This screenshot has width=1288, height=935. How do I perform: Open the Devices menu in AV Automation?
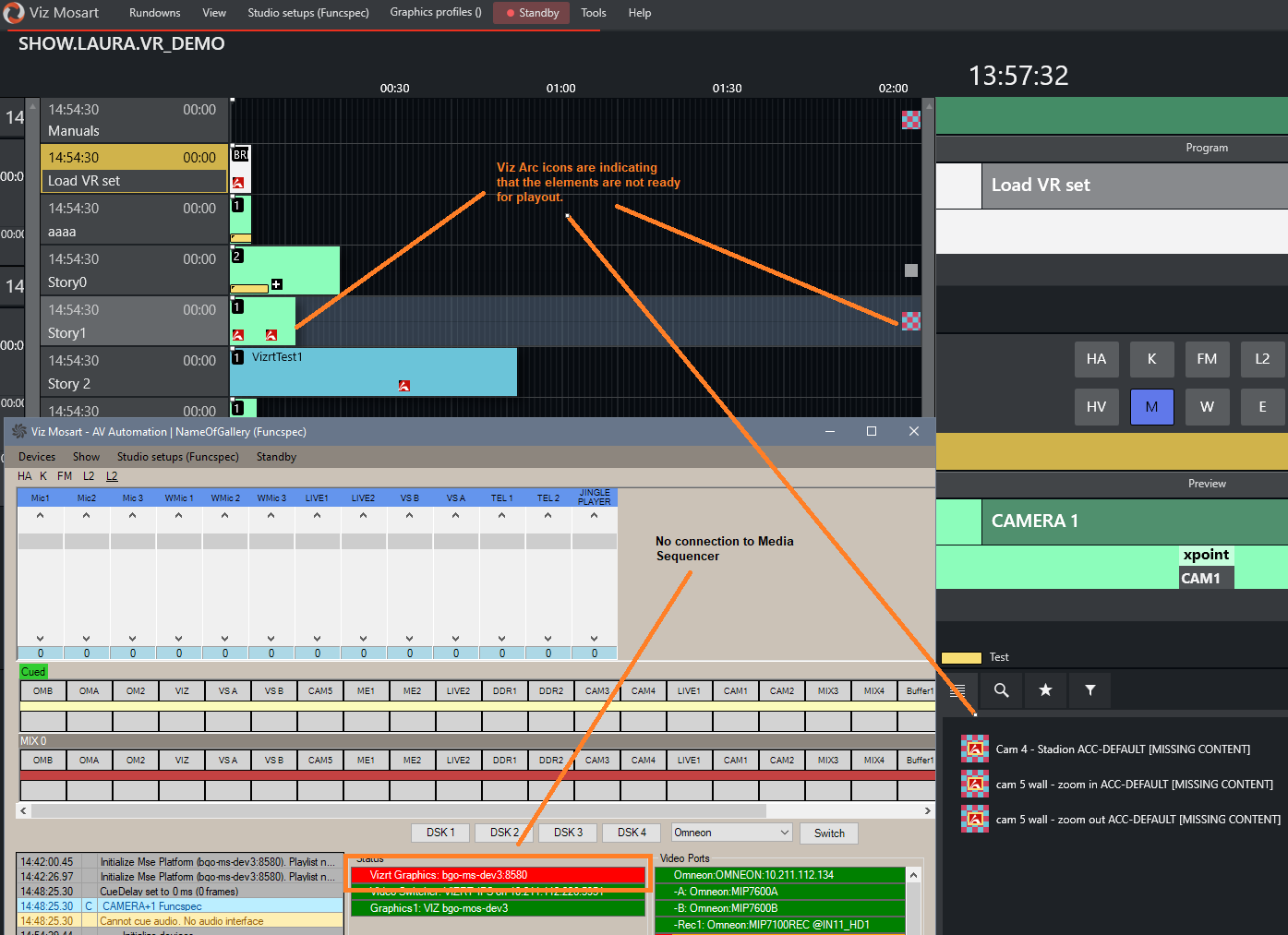click(x=37, y=457)
